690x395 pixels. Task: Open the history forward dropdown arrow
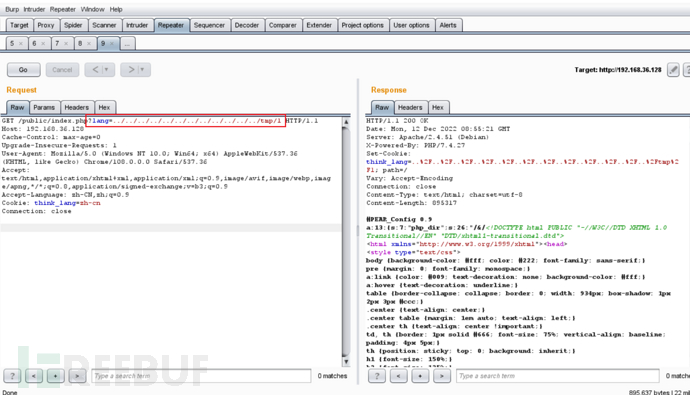point(142,69)
